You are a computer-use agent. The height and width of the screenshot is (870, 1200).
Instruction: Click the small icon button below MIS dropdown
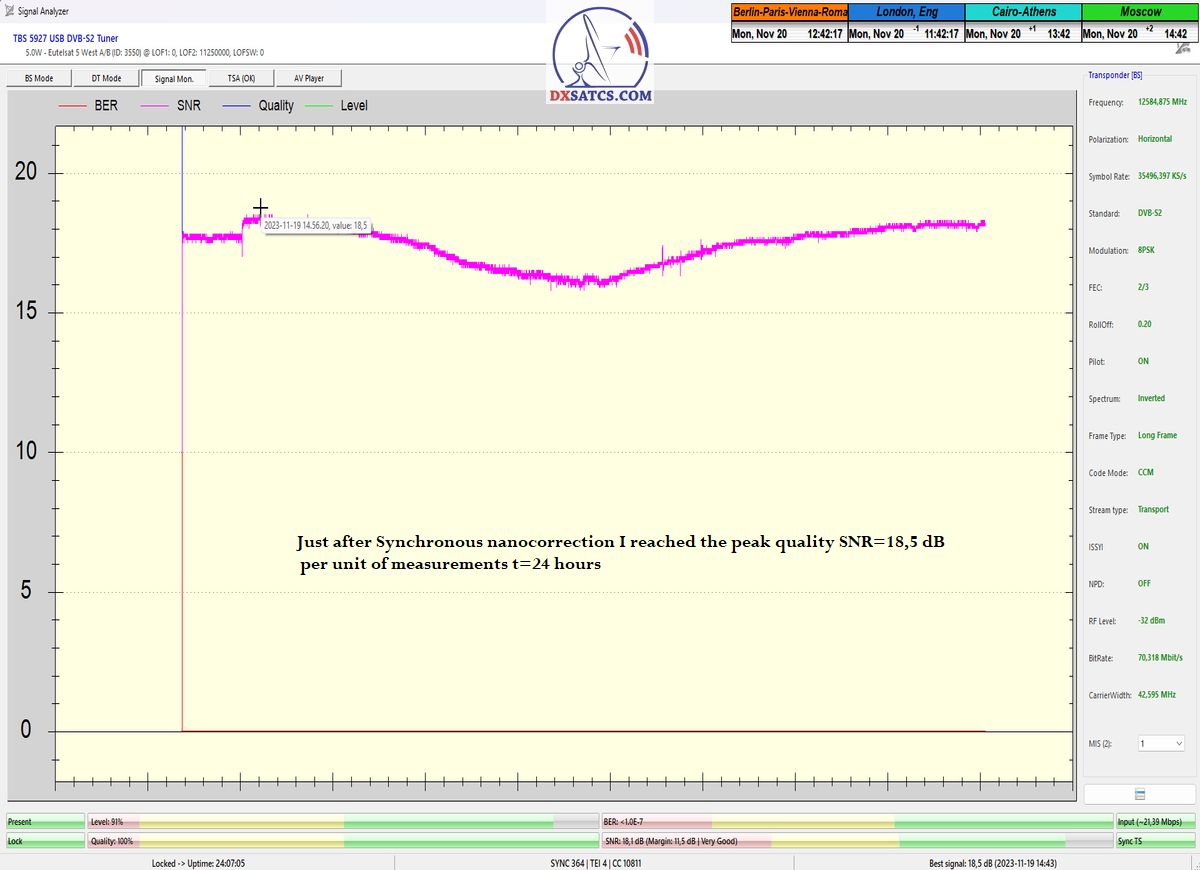(x=1139, y=794)
